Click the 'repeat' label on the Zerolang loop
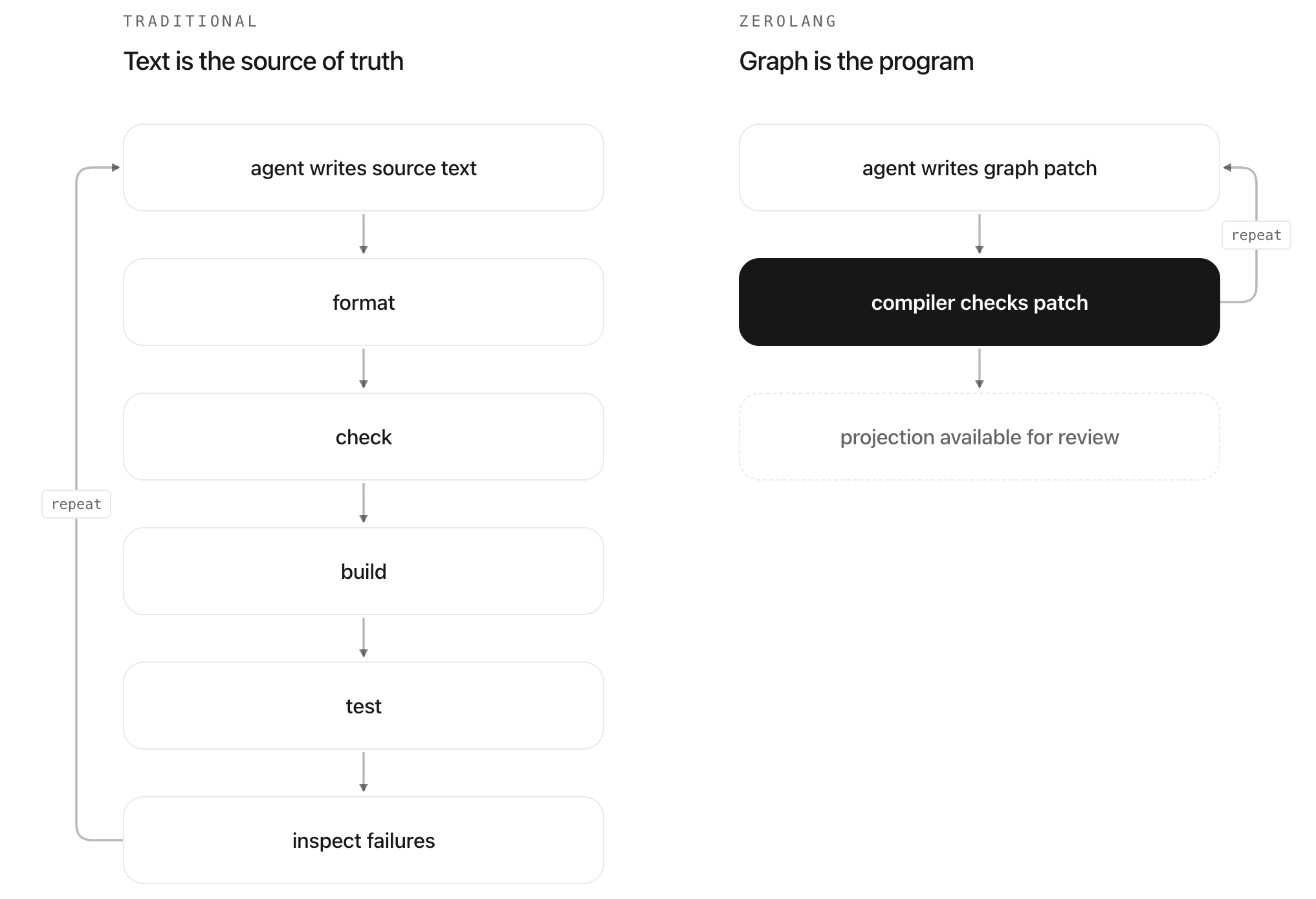The height and width of the screenshot is (899, 1316). (x=1256, y=235)
